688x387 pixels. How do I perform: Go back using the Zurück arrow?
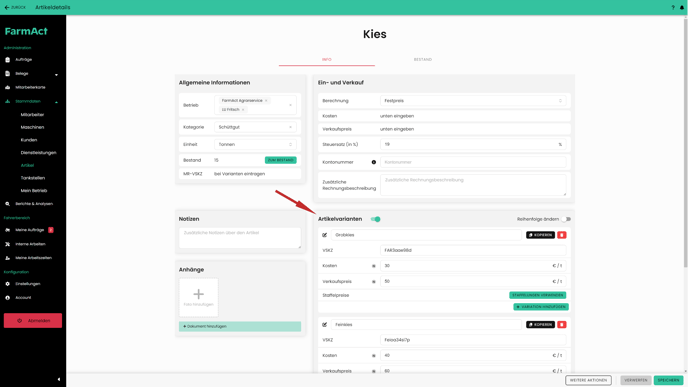click(15, 7)
